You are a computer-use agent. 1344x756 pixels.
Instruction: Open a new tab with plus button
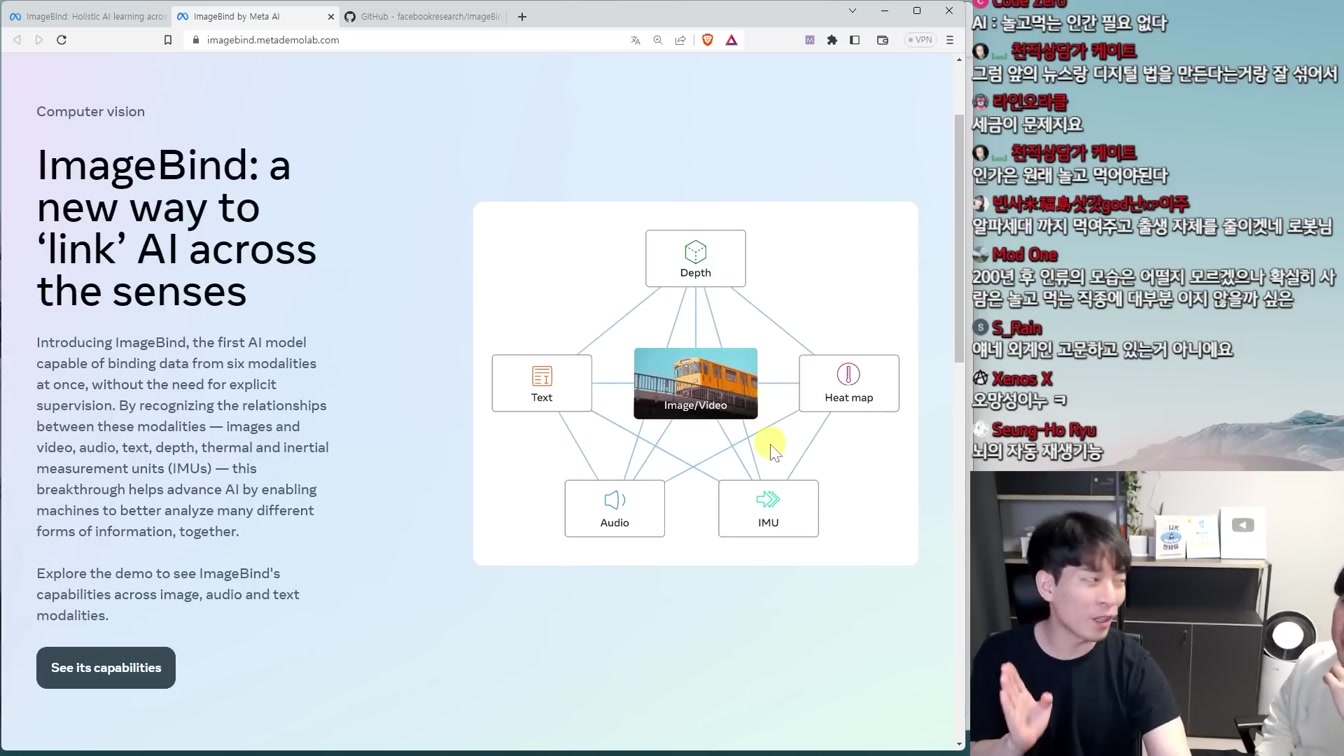click(x=522, y=16)
